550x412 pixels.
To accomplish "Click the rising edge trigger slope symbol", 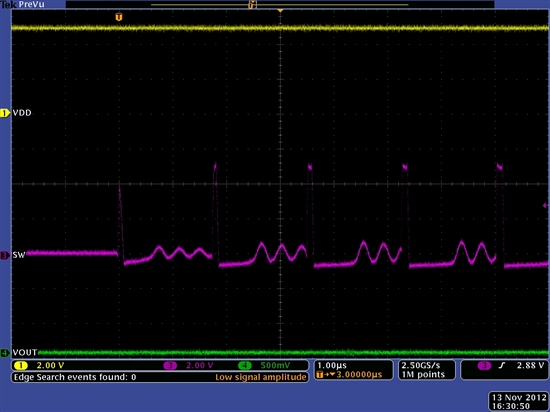I will coord(502,366).
